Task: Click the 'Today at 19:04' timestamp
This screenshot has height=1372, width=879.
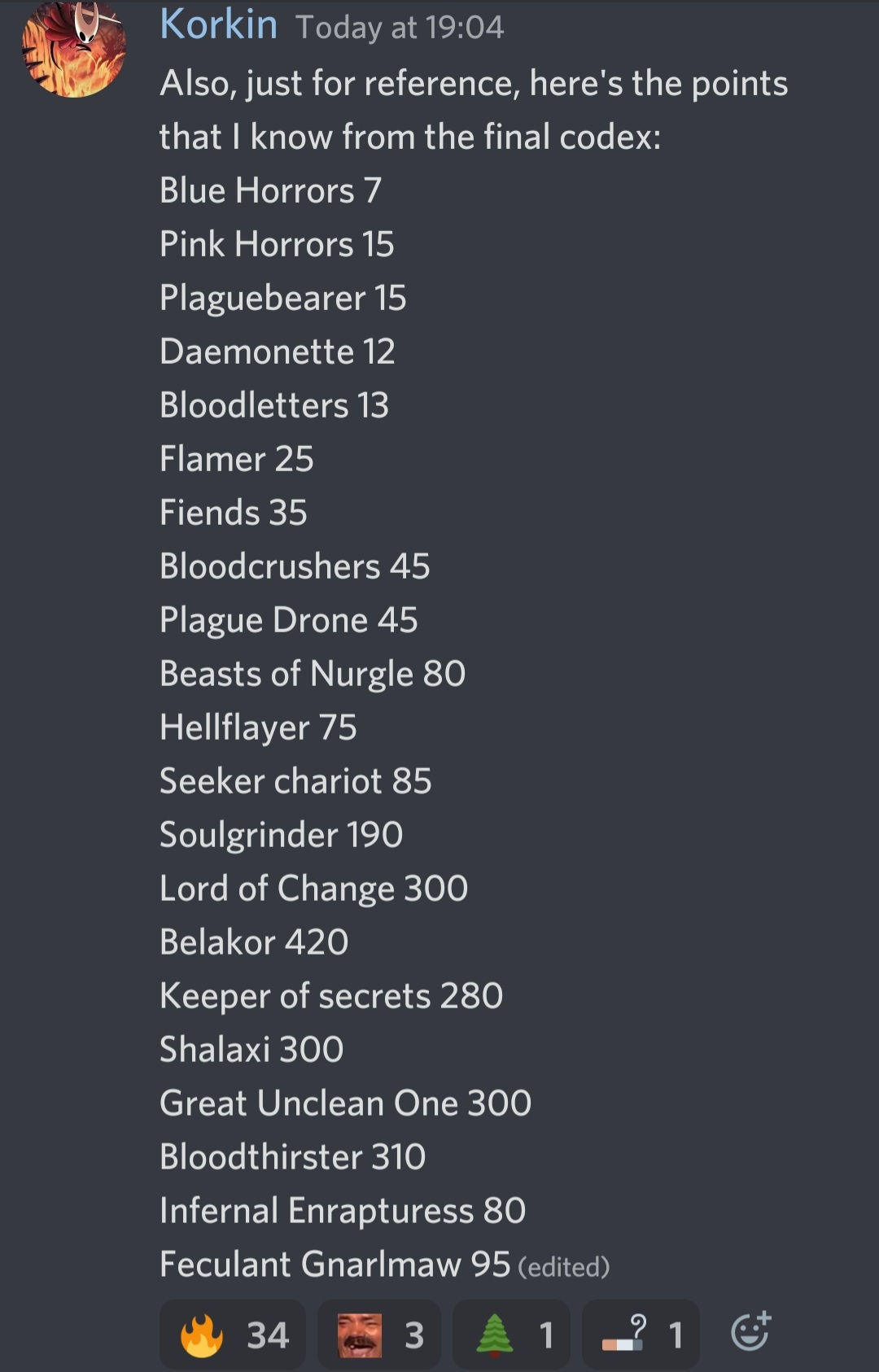Action: (400, 28)
